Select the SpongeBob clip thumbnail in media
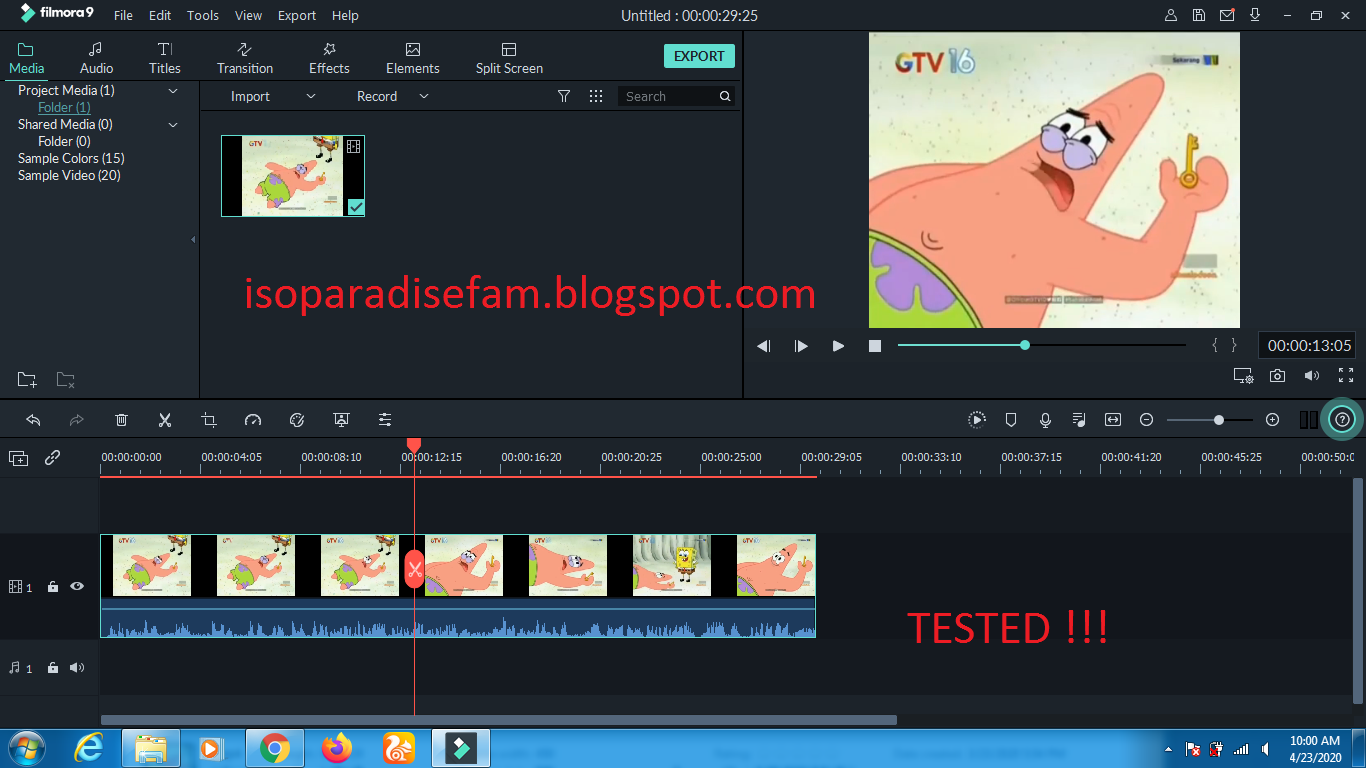Viewport: 1366px width, 768px height. point(293,176)
